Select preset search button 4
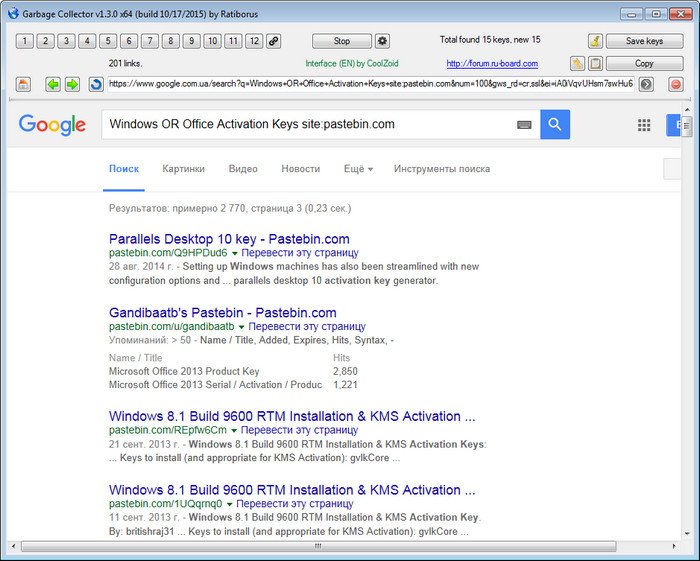This screenshot has height=561, width=700. [87, 41]
